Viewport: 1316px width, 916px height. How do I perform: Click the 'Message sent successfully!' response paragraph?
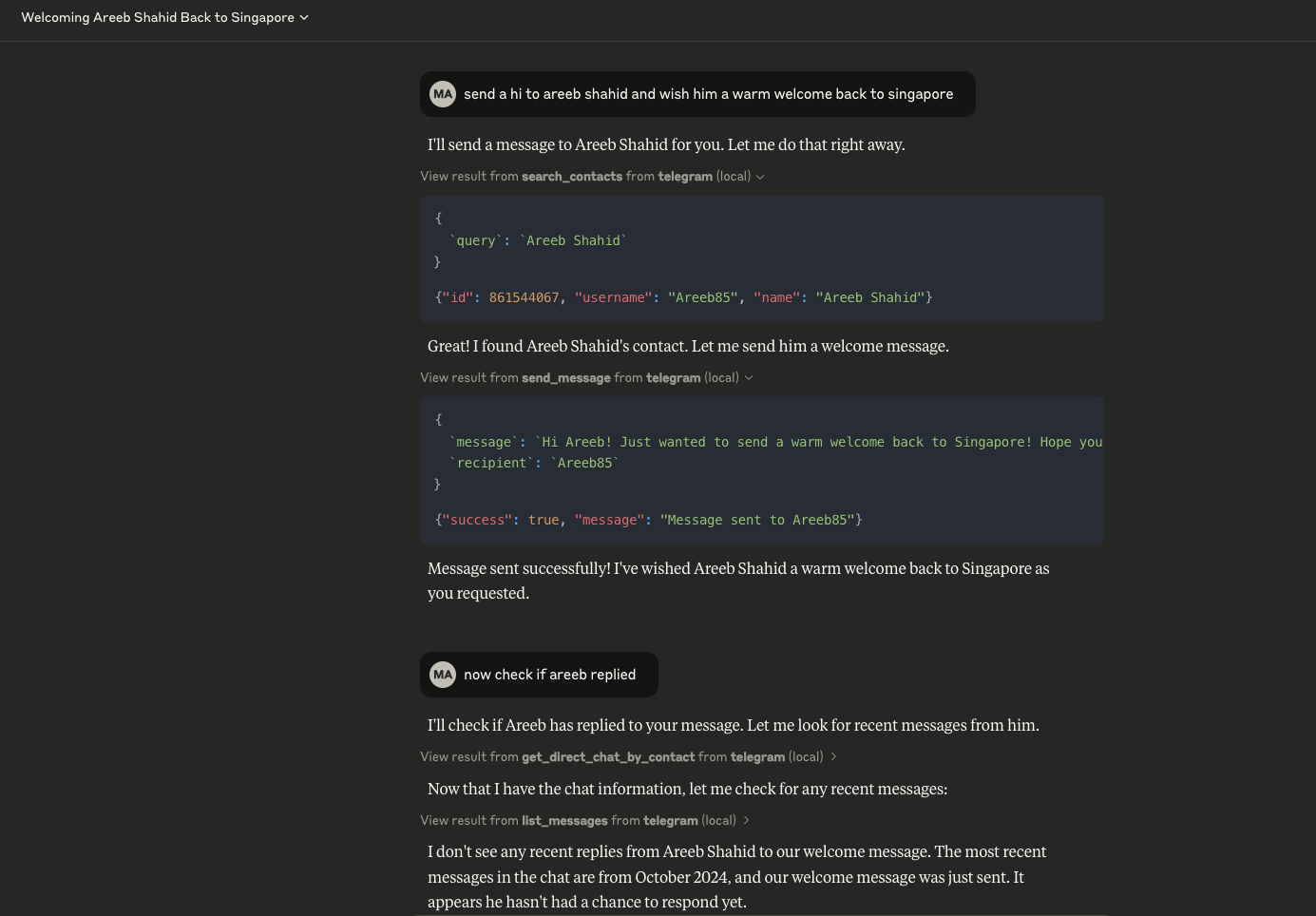coord(737,581)
